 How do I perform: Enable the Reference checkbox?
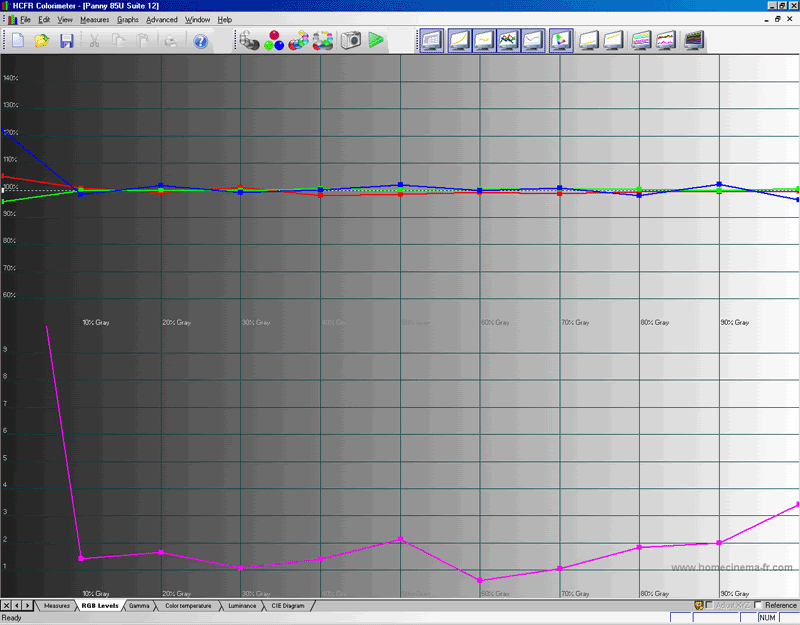758,605
